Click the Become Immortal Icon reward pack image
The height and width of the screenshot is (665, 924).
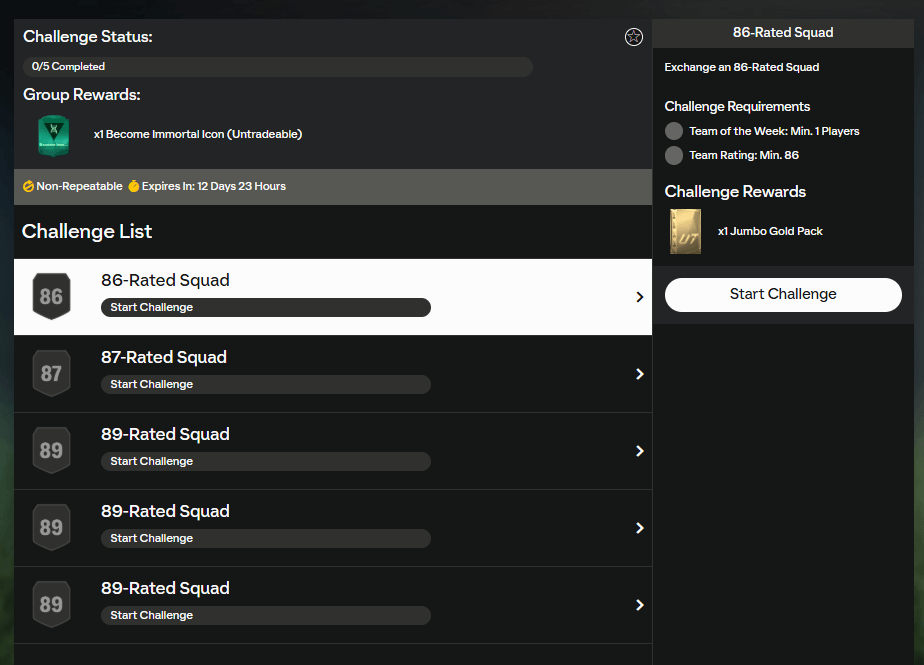coord(53,134)
